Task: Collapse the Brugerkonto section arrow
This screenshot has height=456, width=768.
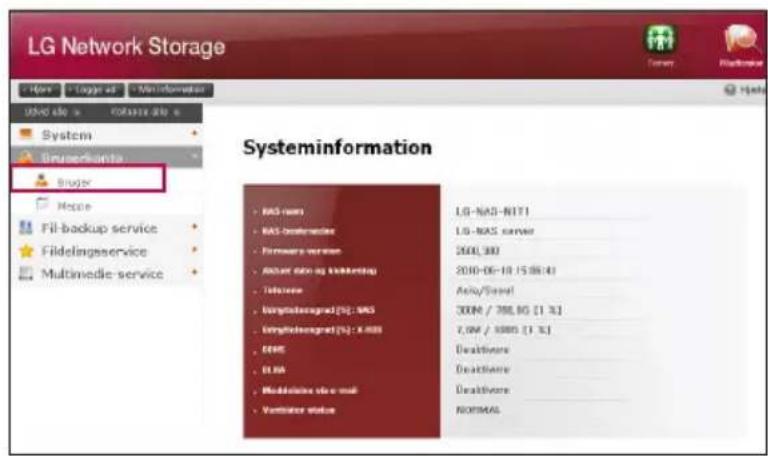Action: tap(194, 156)
